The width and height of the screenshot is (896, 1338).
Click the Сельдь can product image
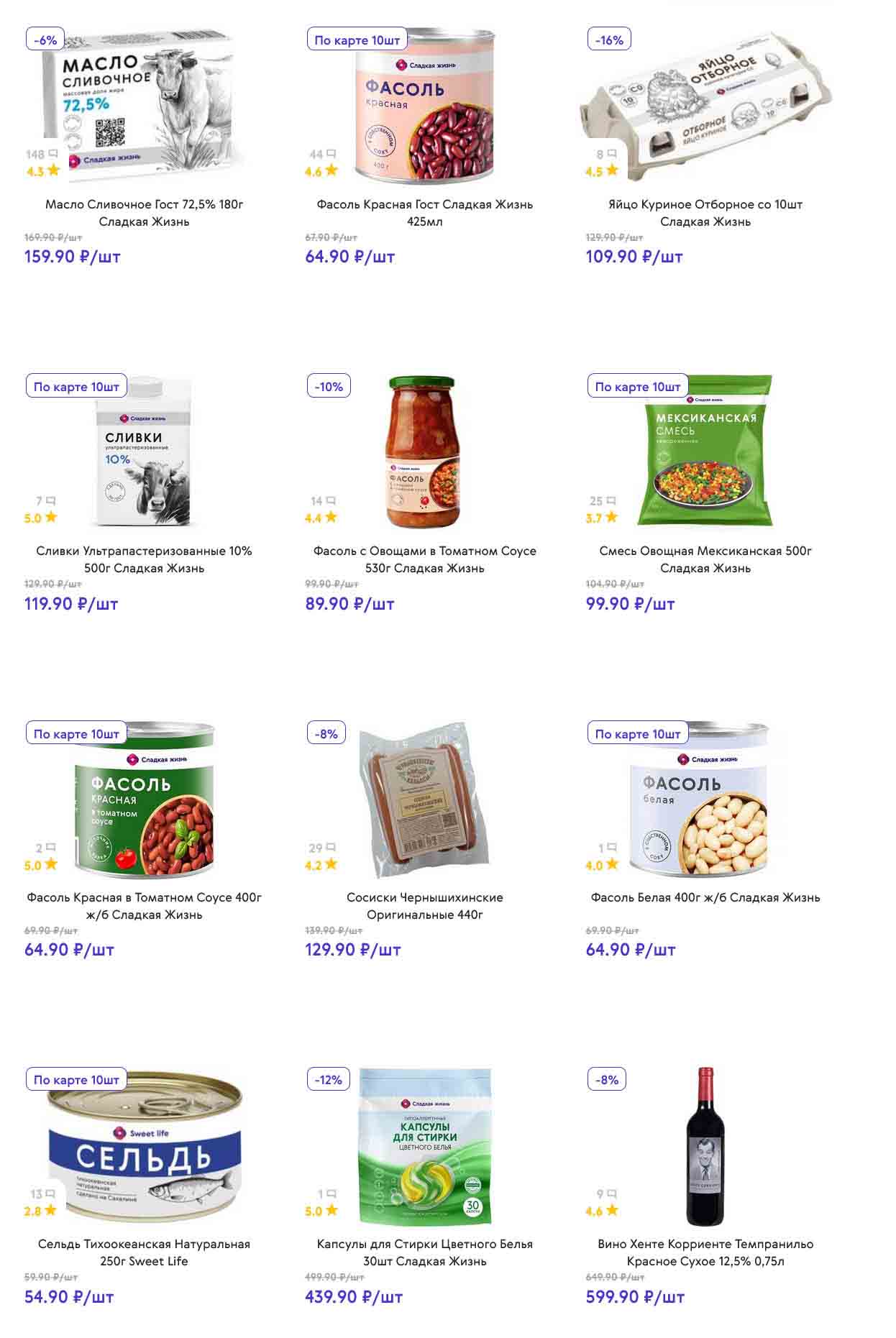click(145, 1147)
